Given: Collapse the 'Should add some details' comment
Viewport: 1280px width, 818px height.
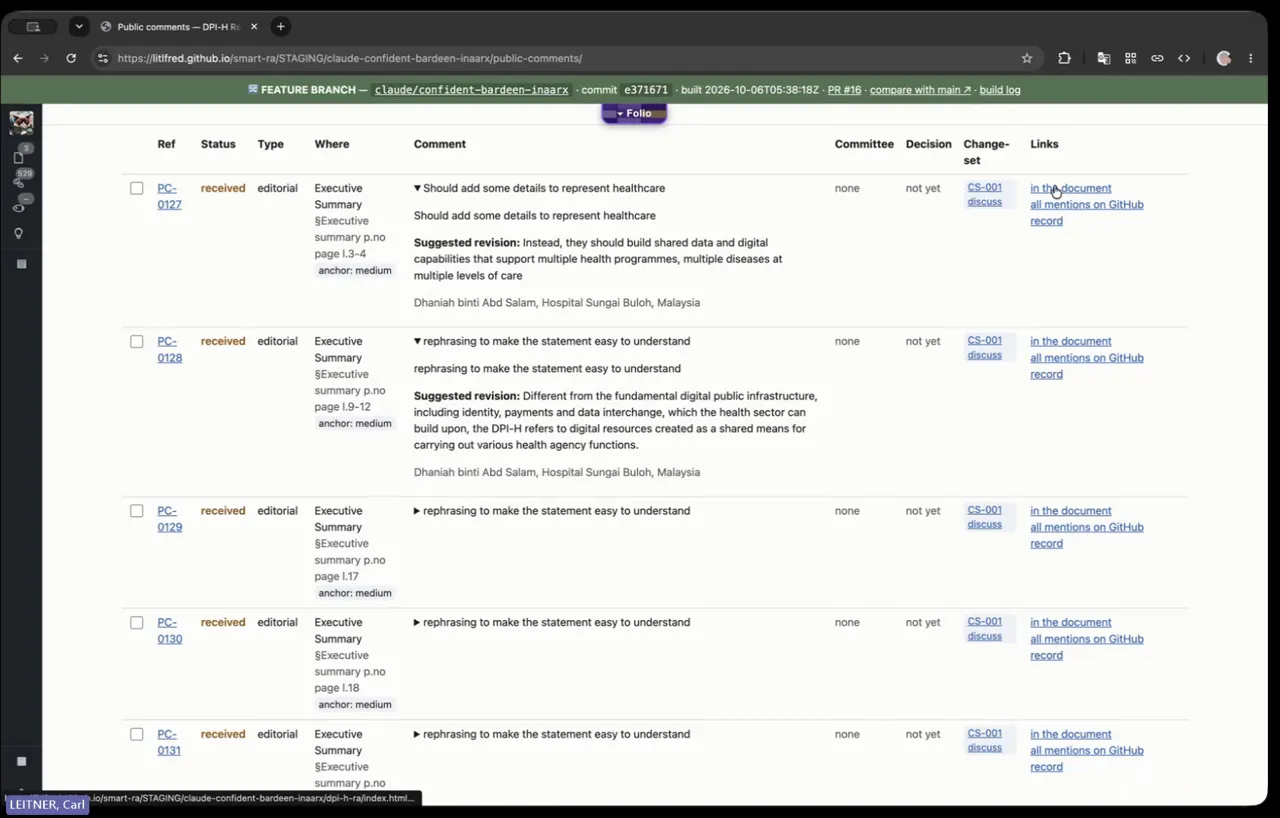Looking at the screenshot, I should 417,188.
